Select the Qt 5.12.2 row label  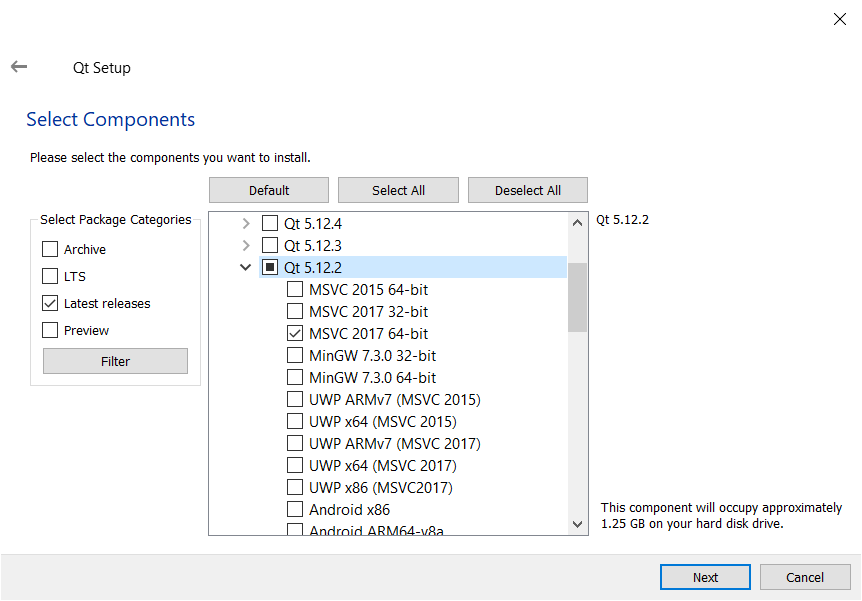coord(313,268)
